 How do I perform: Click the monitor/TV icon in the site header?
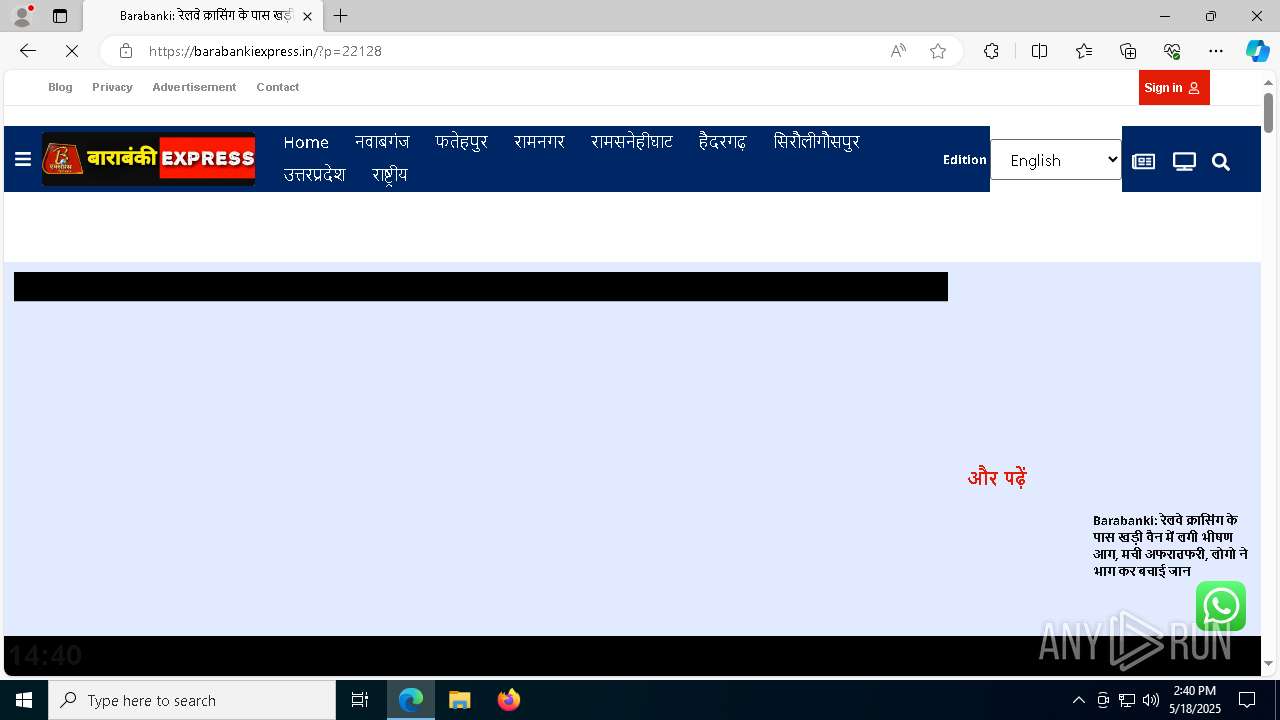coord(1184,162)
